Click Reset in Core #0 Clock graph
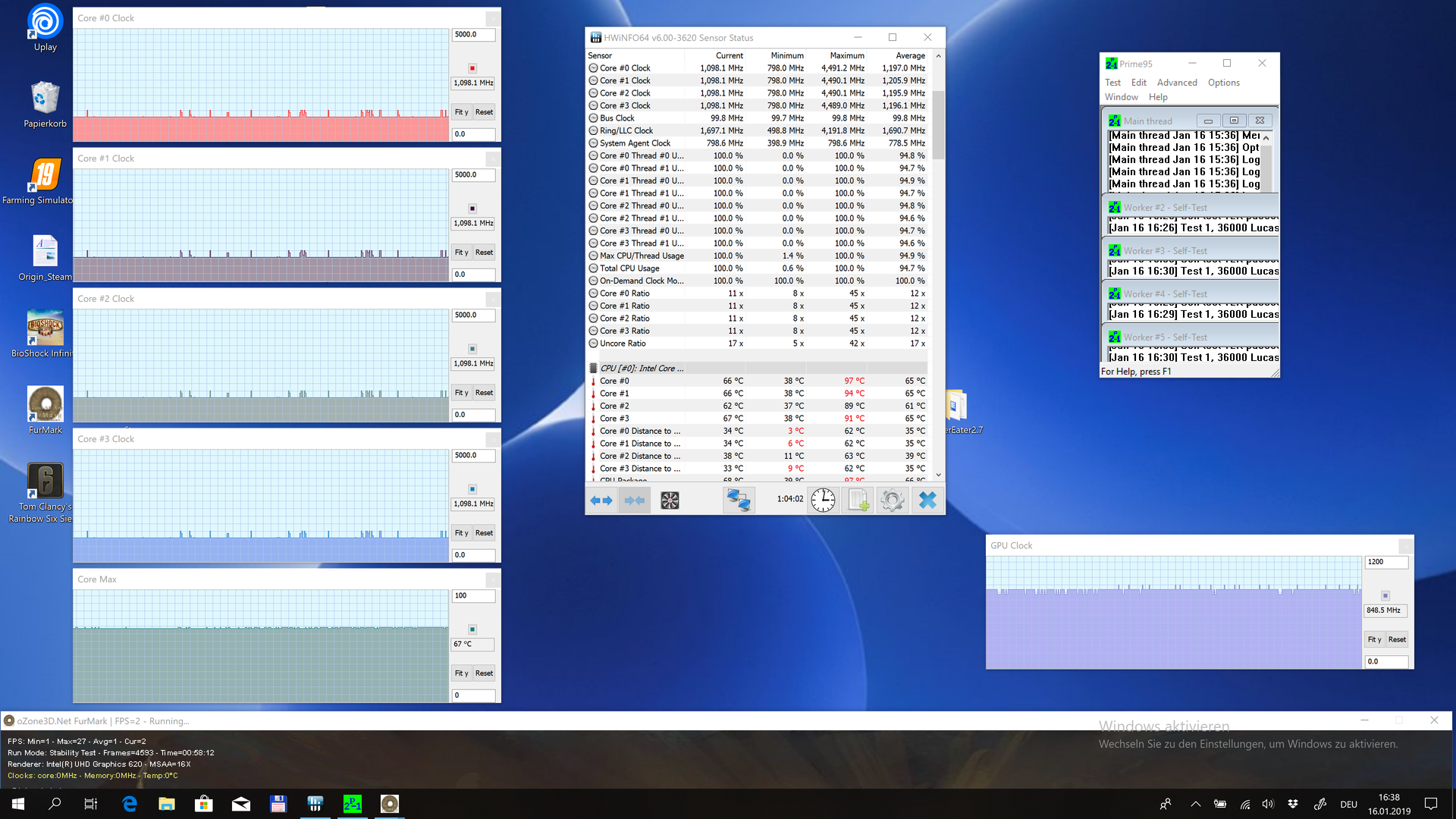Image resolution: width=1456 pixels, height=819 pixels. click(x=484, y=112)
